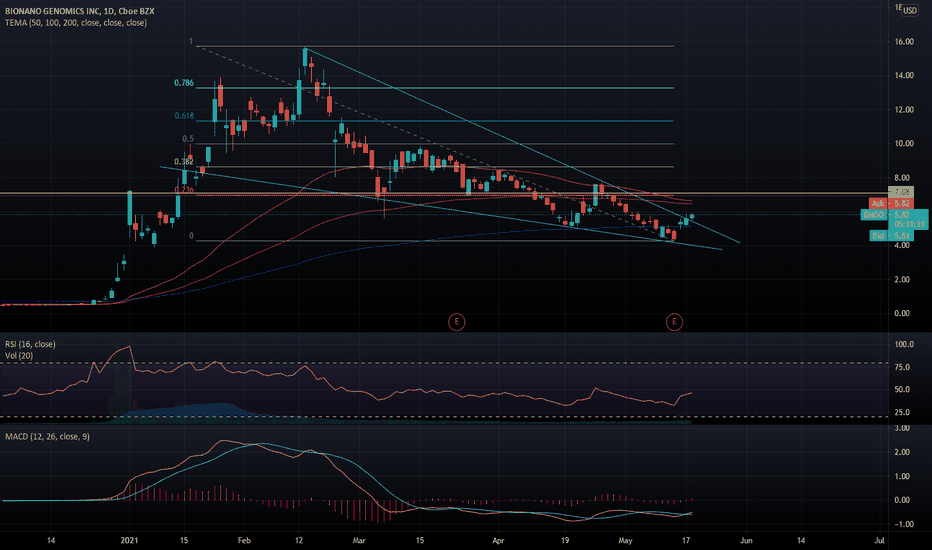Click the 10.00 price axis value

(904, 144)
